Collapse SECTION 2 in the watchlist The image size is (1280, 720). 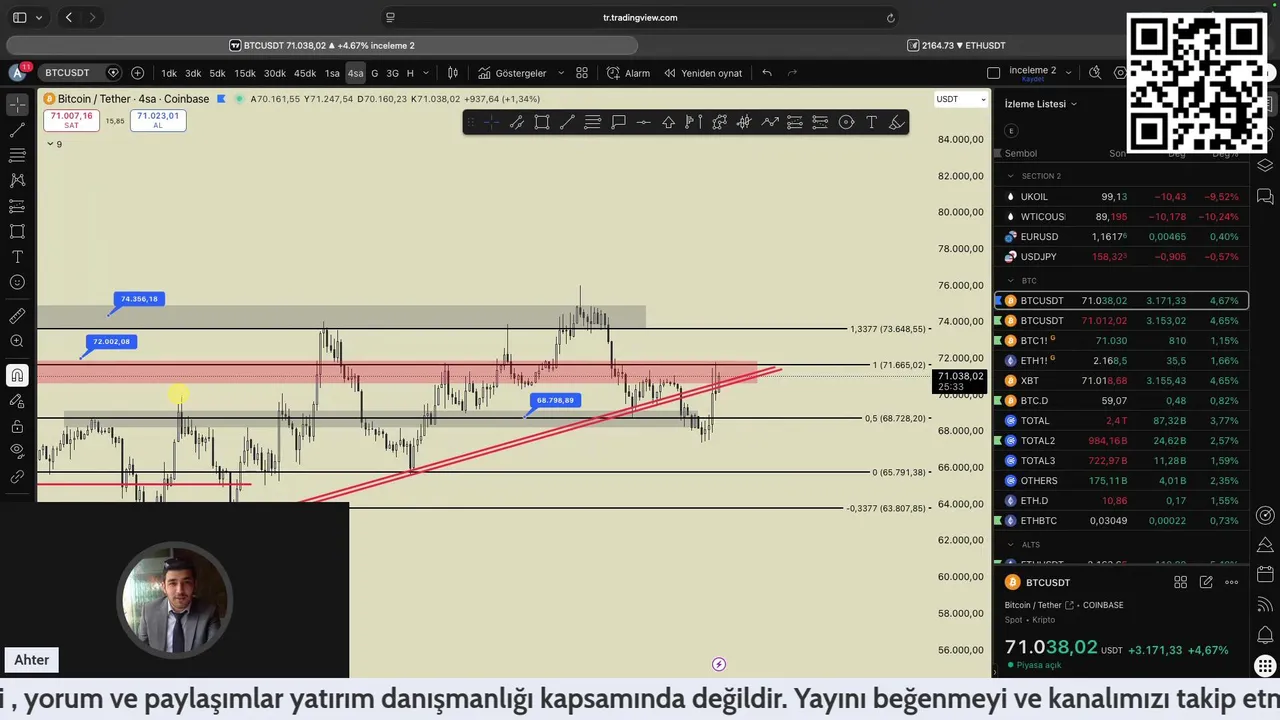pos(1010,176)
